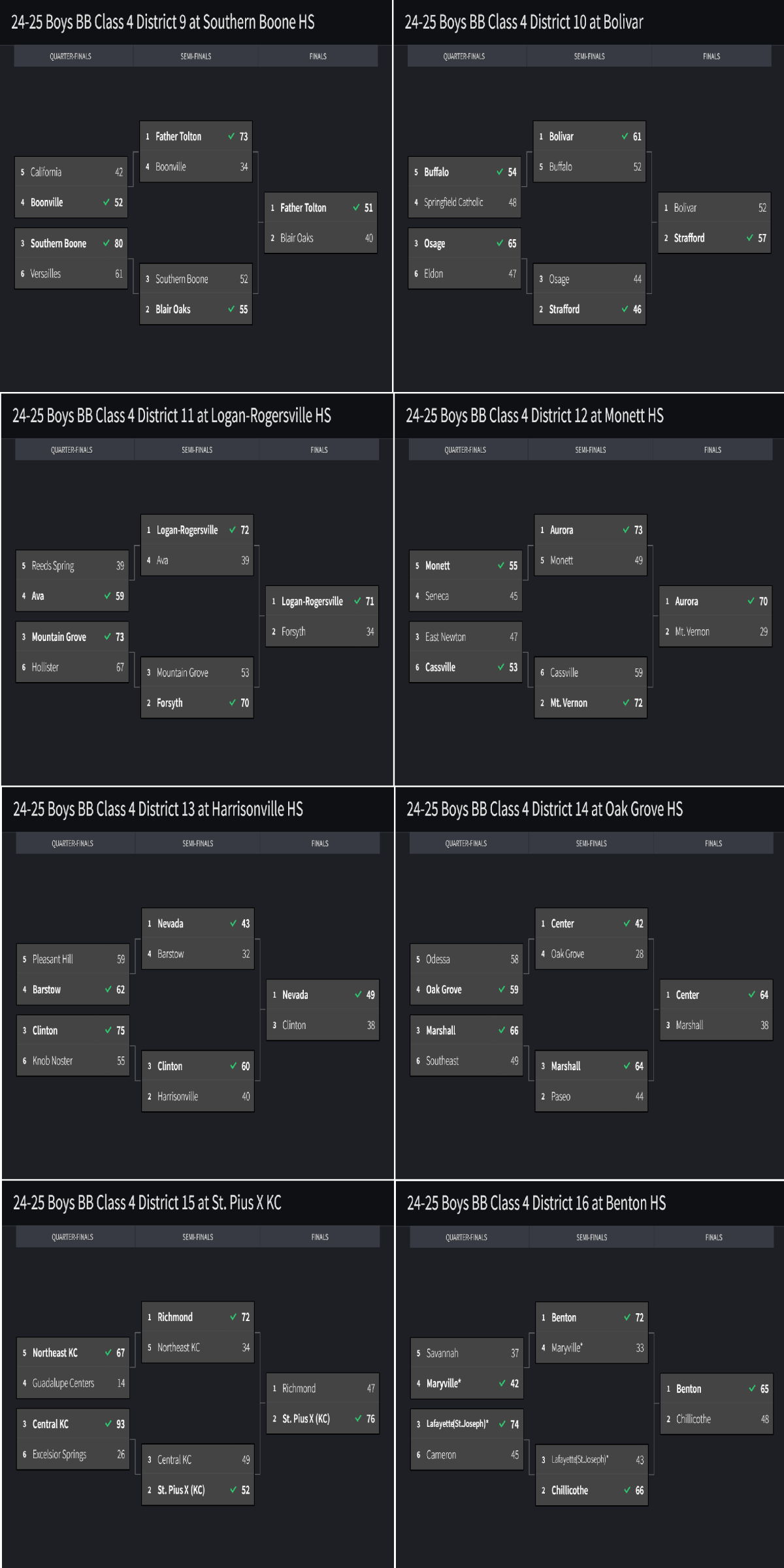784x1568 pixels.
Task: Select the Finals column header in District 12
Action: click(712, 449)
